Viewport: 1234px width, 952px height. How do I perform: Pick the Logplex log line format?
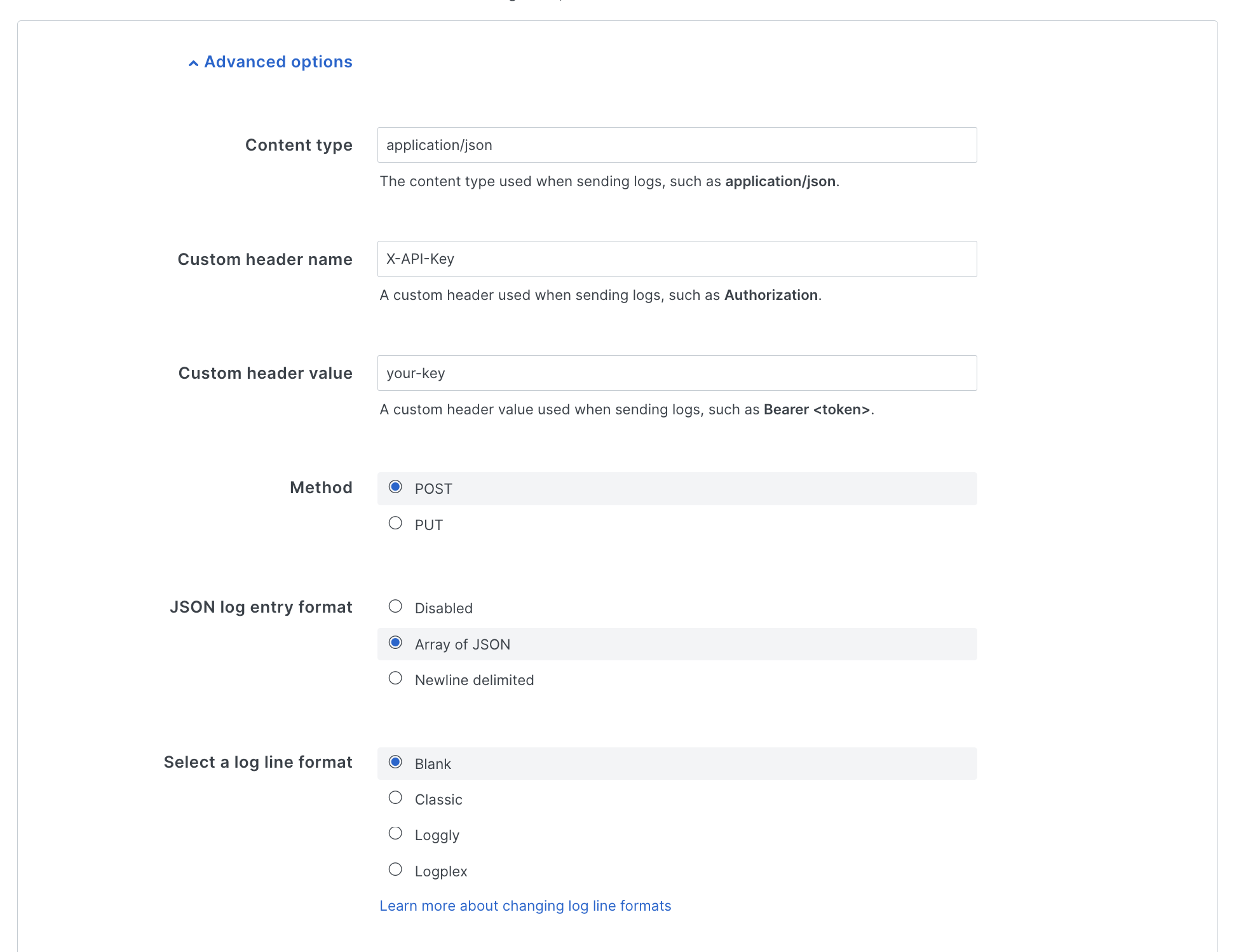pos(395,869)
